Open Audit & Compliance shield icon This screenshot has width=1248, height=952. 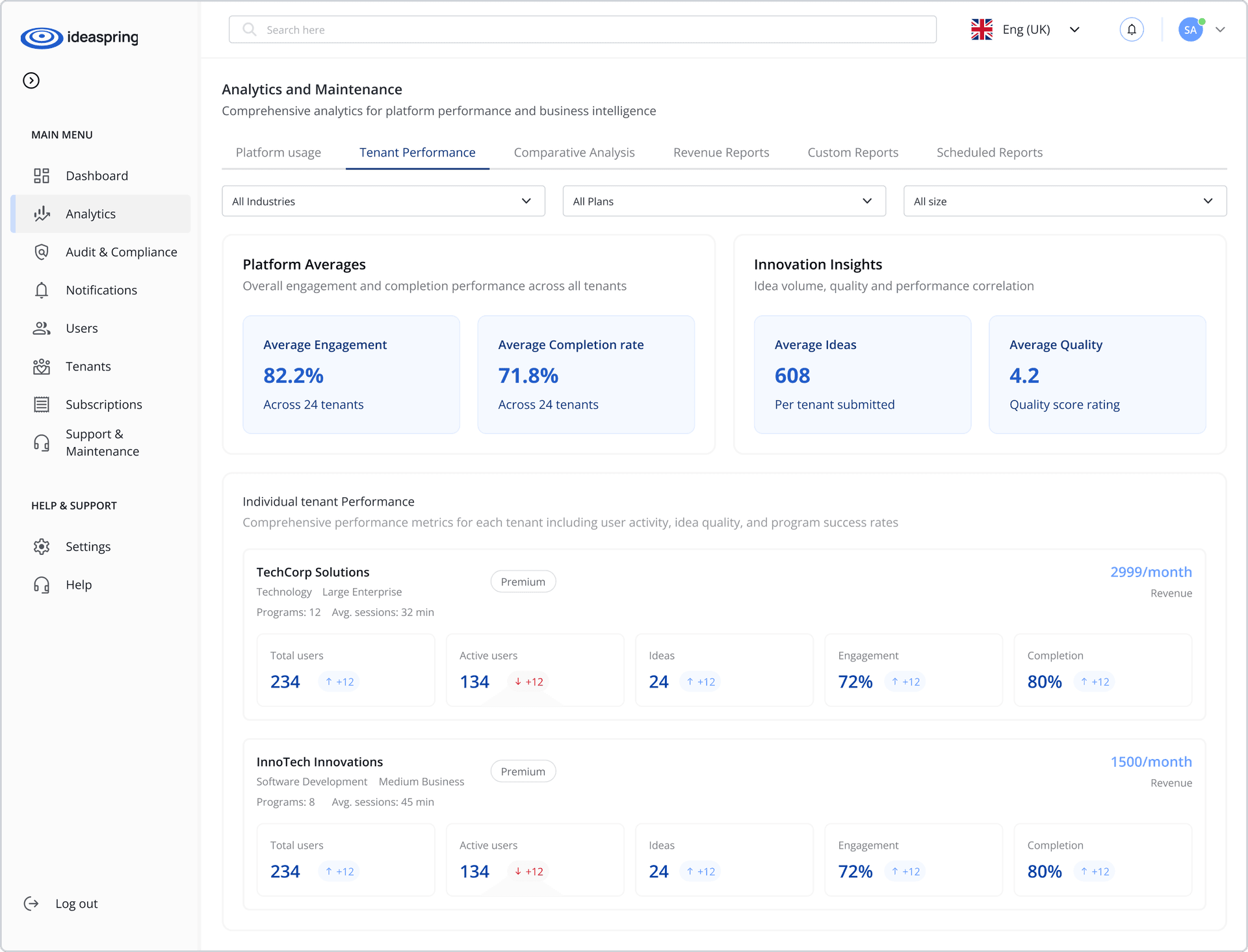click(42, 252)
